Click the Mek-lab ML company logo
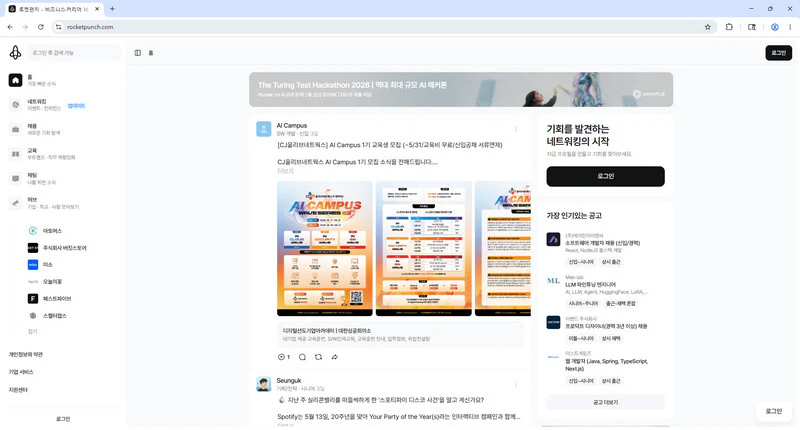800x430 pixels. (553, 281)
